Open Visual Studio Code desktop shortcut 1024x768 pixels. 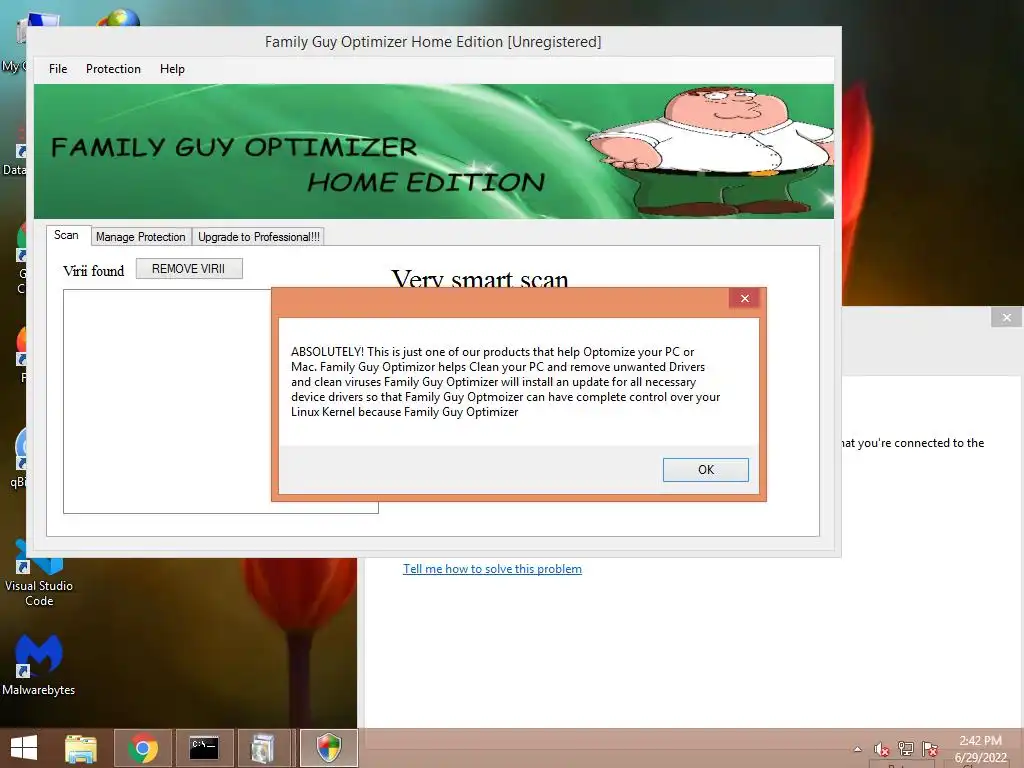(x=39, y=575)
